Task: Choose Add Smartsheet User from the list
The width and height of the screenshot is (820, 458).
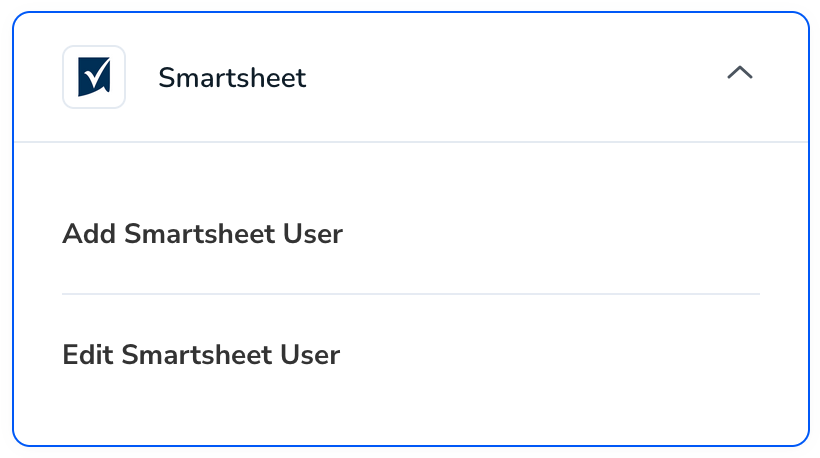Action: point(202,234)
